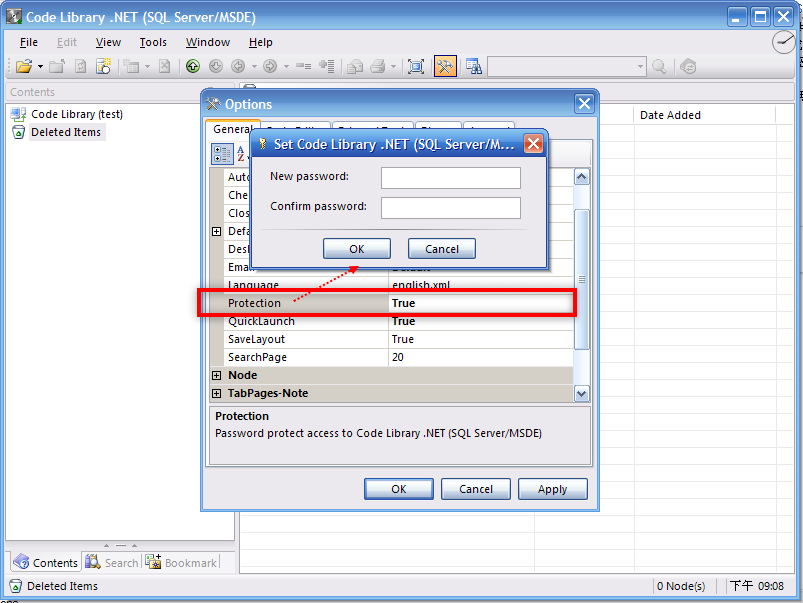This screenshot has width=803, height=603.
Task: Click the grey left arrow toolbar icon
Action: [238, 67]
